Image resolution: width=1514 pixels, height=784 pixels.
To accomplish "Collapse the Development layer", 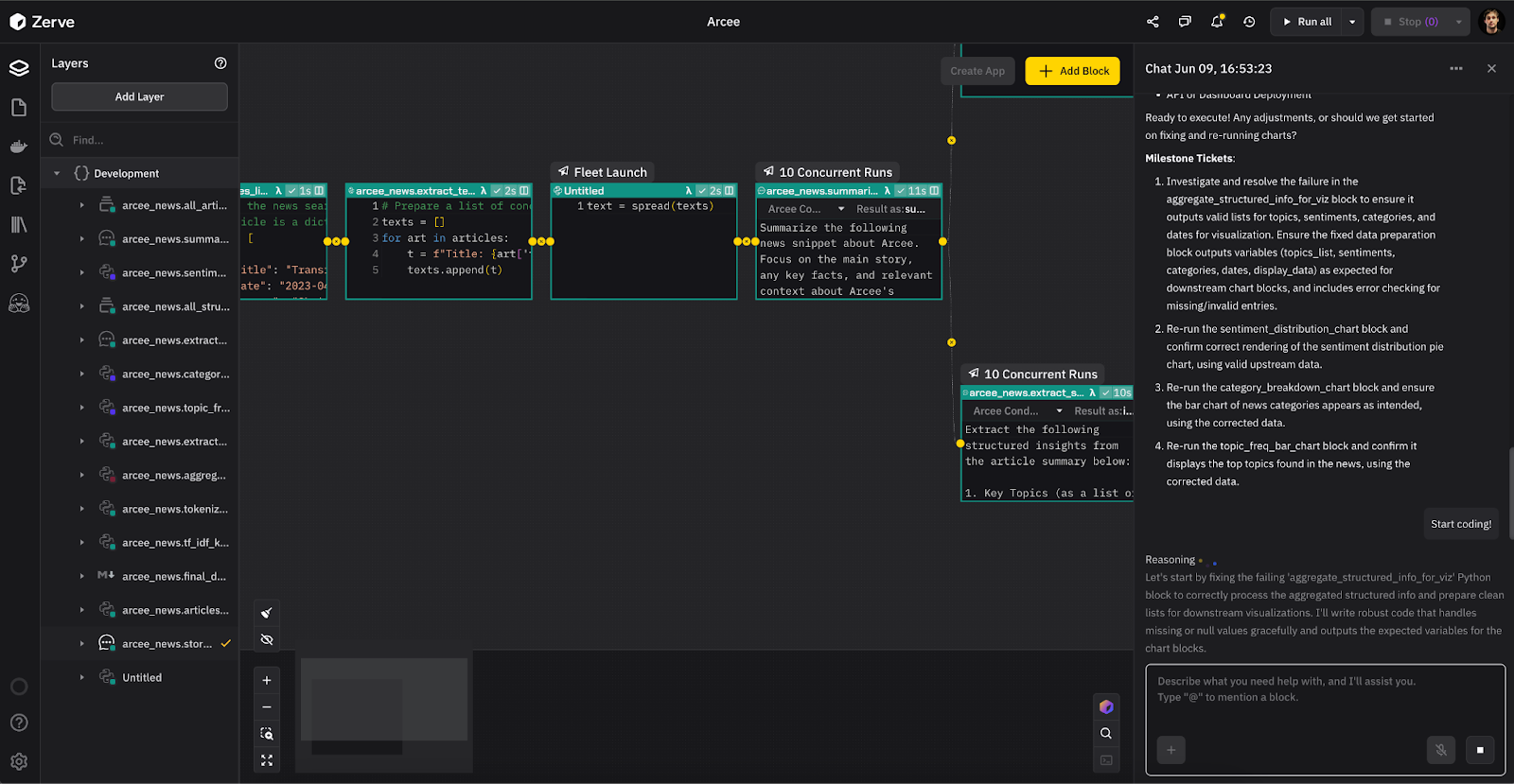I will tap(57, 174).
